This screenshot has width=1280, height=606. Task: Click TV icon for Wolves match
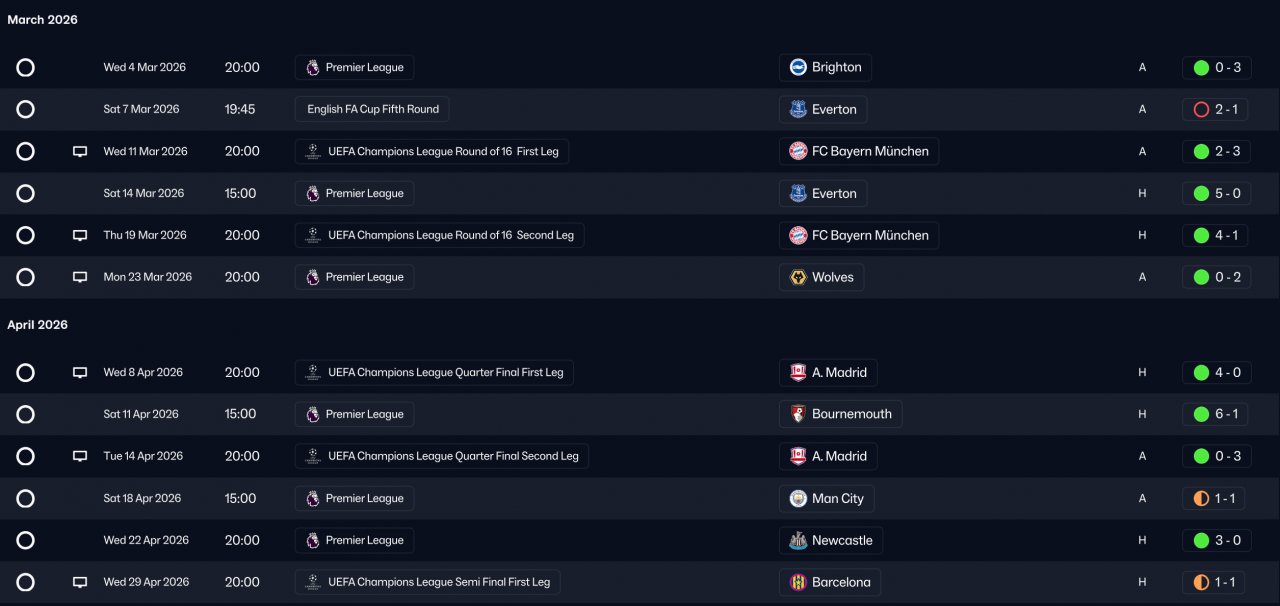click(80, 277)
